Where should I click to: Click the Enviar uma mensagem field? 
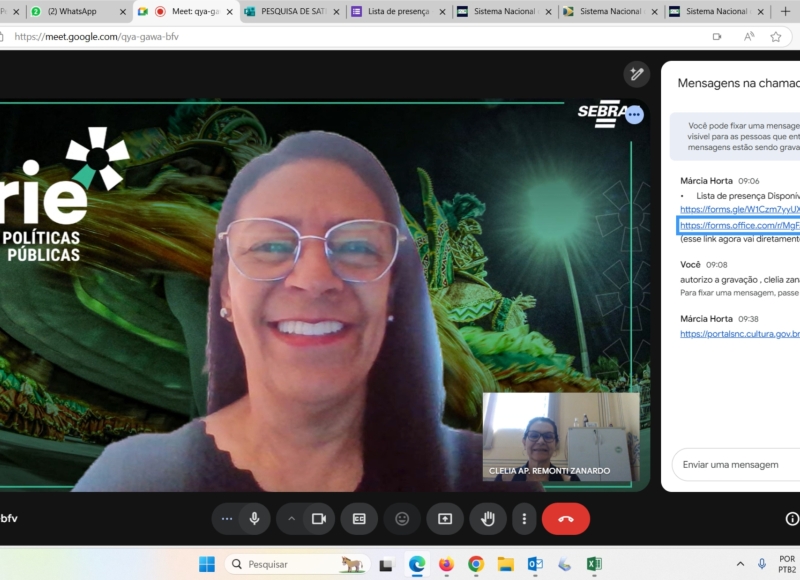tap(735, 464)
